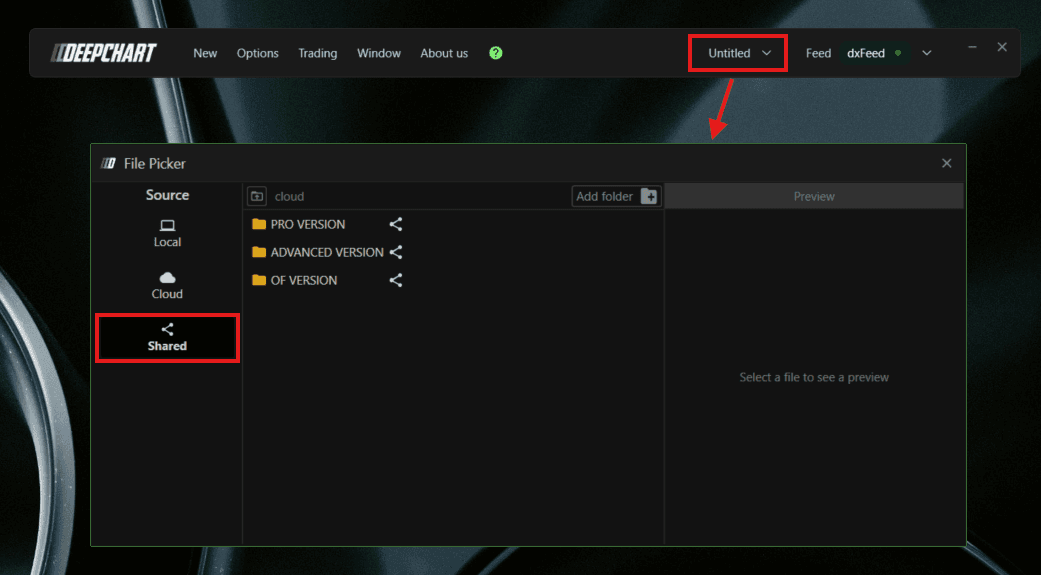Click the OF VERSION folder icon
Screen dimensions: 1041x575
259,280
